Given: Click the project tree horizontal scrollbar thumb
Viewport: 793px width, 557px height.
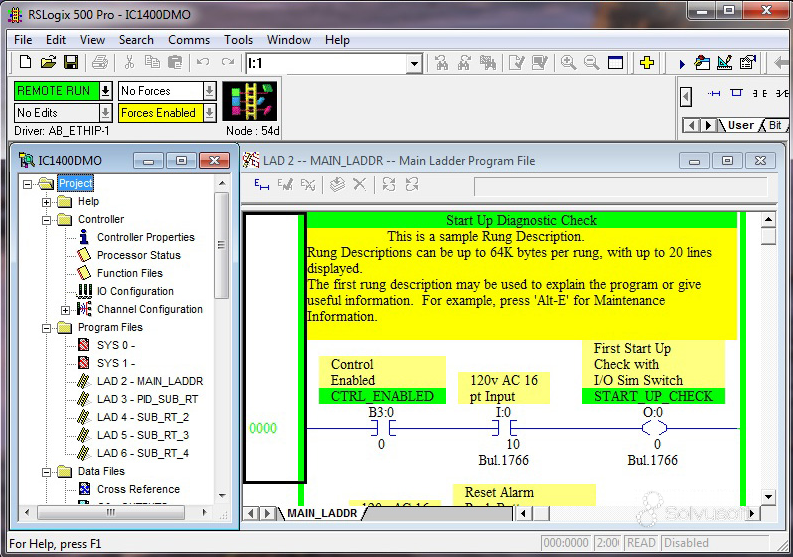Looking at the screenshot, I should click(x=110, y=512).
